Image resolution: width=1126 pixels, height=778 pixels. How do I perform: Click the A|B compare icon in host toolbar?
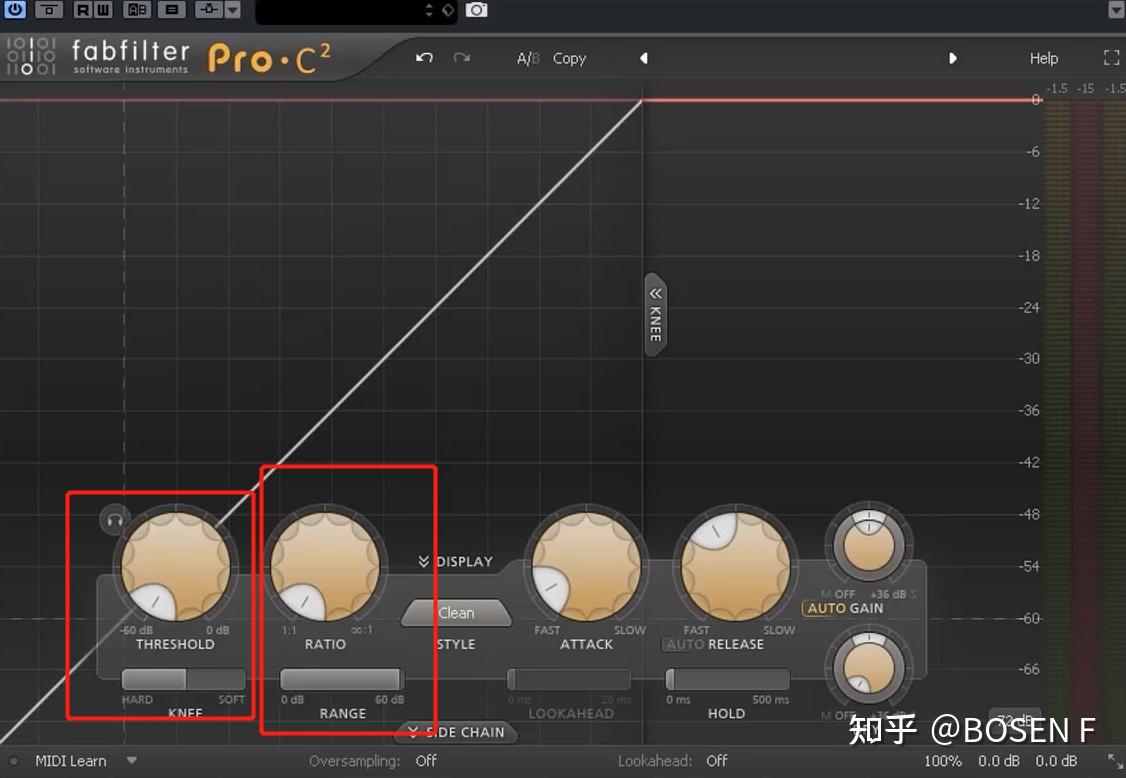coord(136,10)
